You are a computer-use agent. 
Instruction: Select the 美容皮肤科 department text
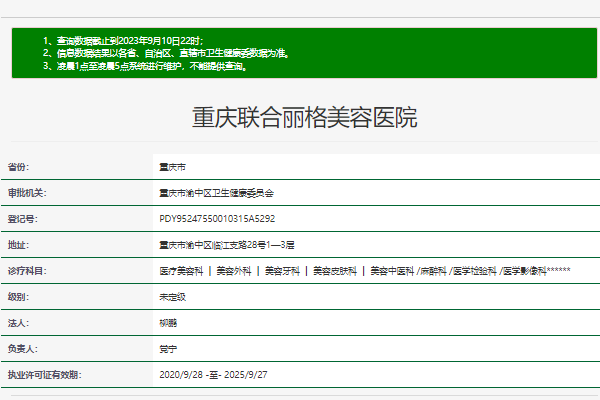point(335,271)
